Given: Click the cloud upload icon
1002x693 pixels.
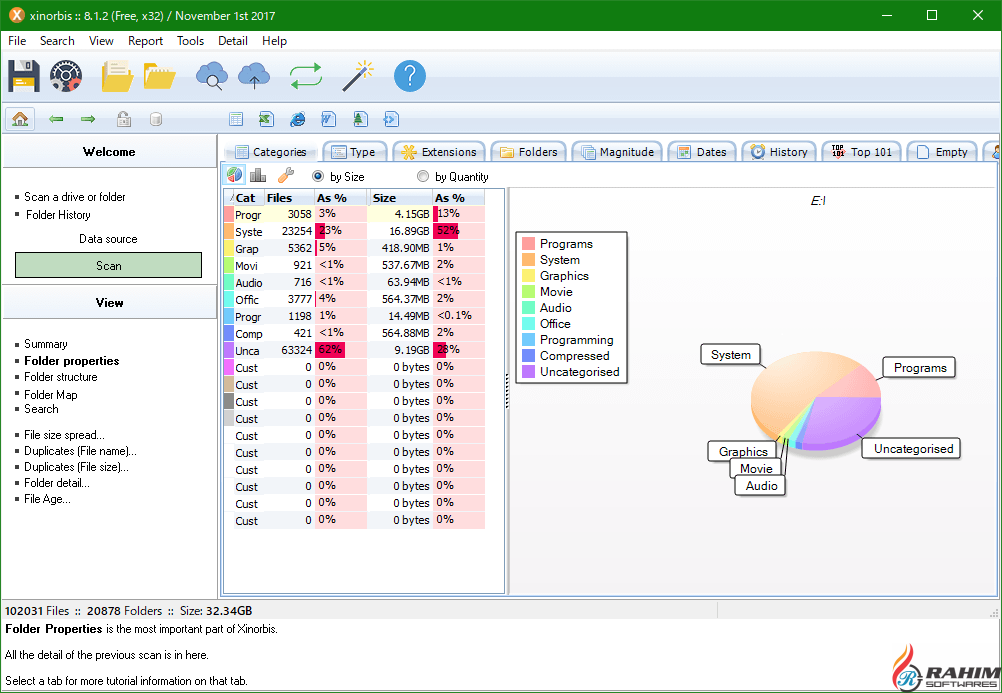Looking at the screenshot, I should [254, 76].
